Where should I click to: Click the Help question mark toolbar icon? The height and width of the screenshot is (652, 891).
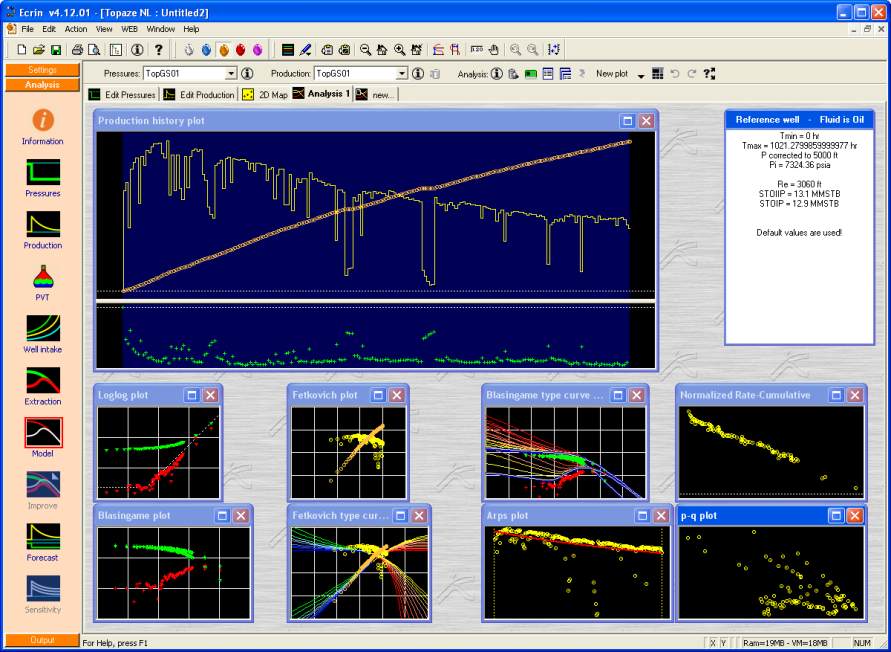point(158,50)
